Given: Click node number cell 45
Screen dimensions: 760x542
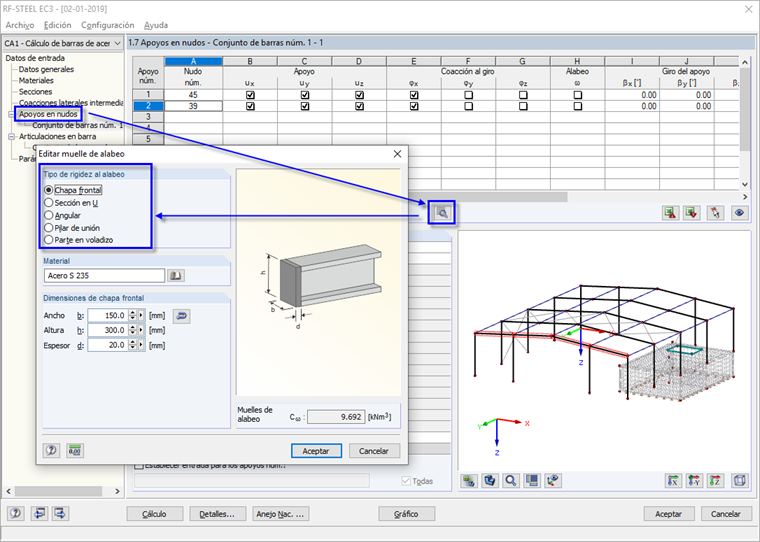Looking at the screenshot, I should pos(193,95).
